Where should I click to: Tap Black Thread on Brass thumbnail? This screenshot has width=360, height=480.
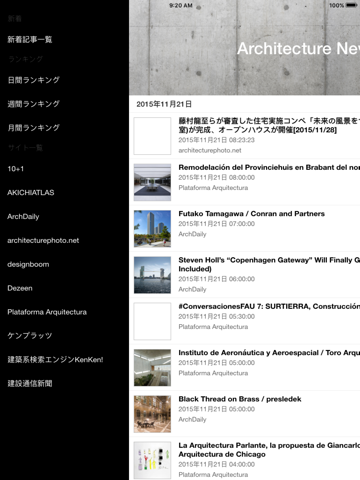click(x=152, y=414)
